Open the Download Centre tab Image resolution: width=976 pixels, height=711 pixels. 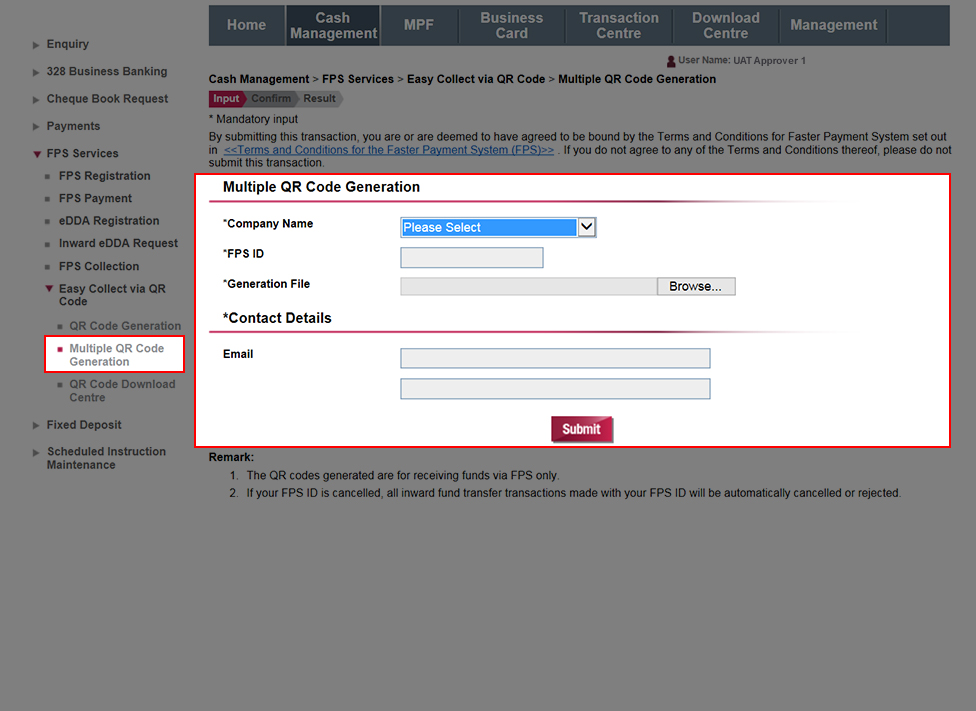[726, 26]
